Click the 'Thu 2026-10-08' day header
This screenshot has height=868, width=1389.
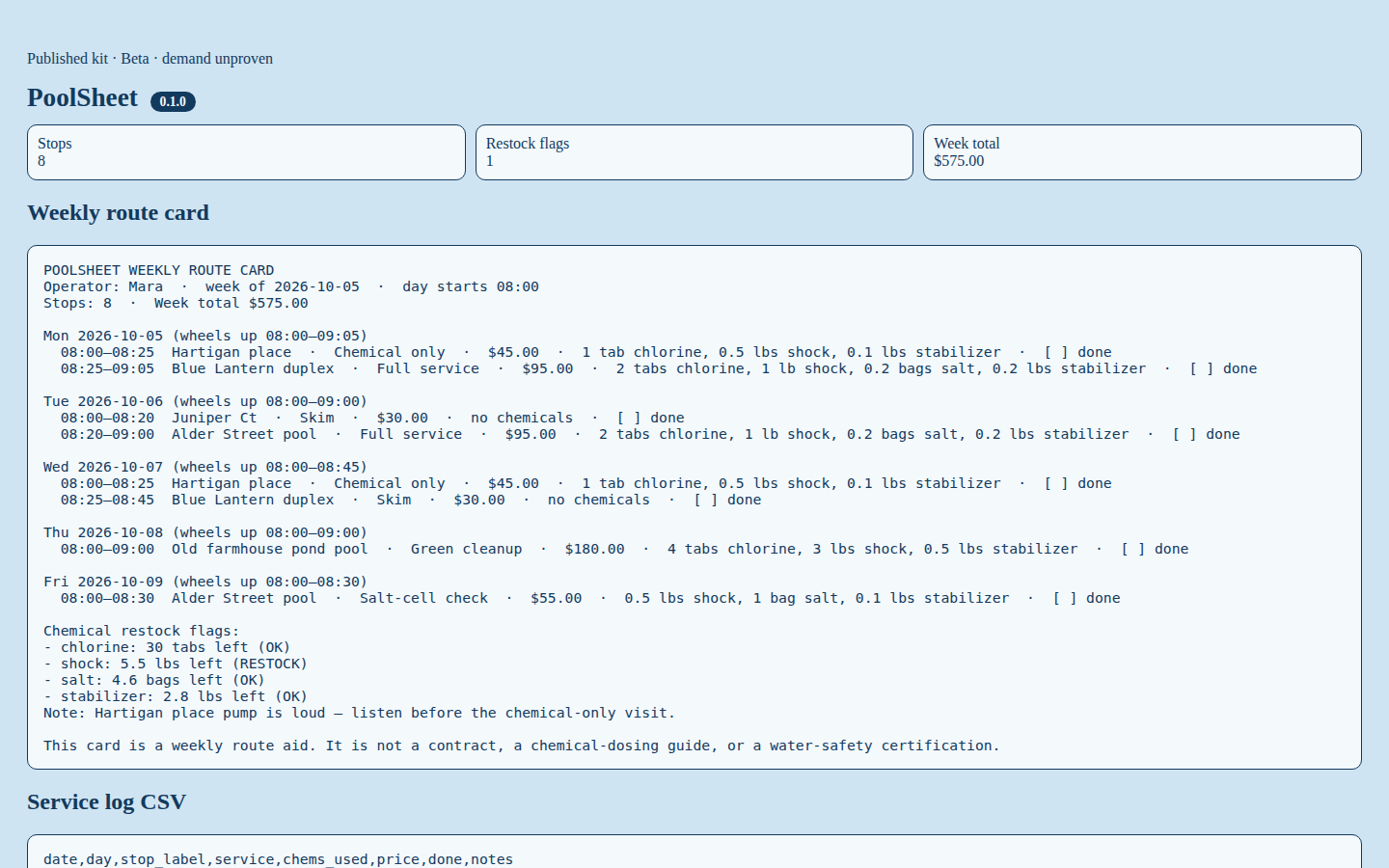(205, 532)
